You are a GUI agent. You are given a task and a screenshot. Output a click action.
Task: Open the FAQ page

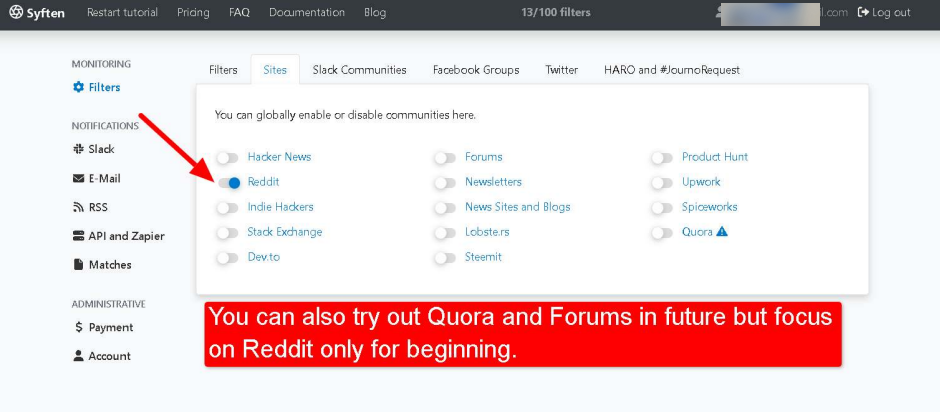click(239, 12)
